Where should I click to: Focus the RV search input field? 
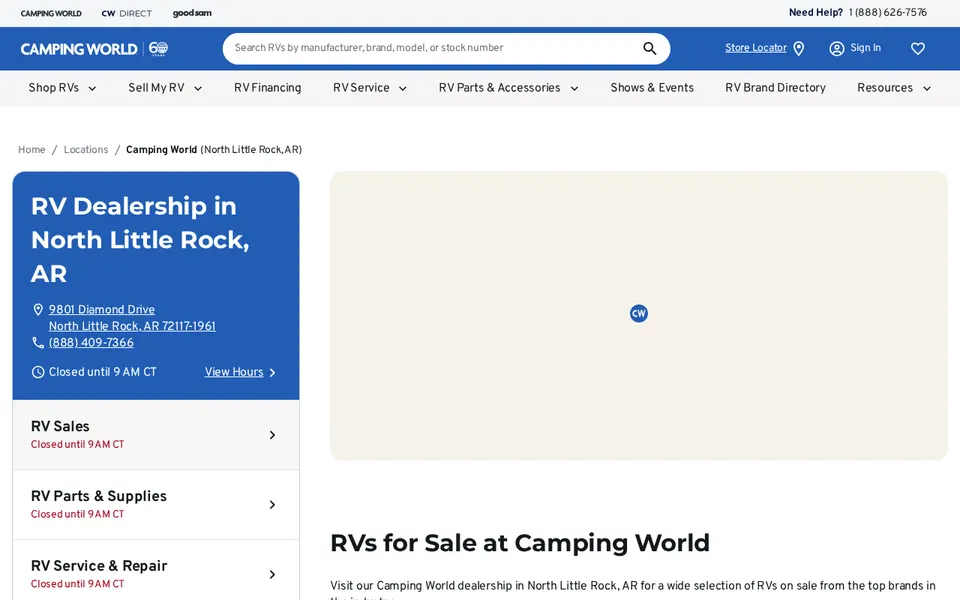(431, 48)
